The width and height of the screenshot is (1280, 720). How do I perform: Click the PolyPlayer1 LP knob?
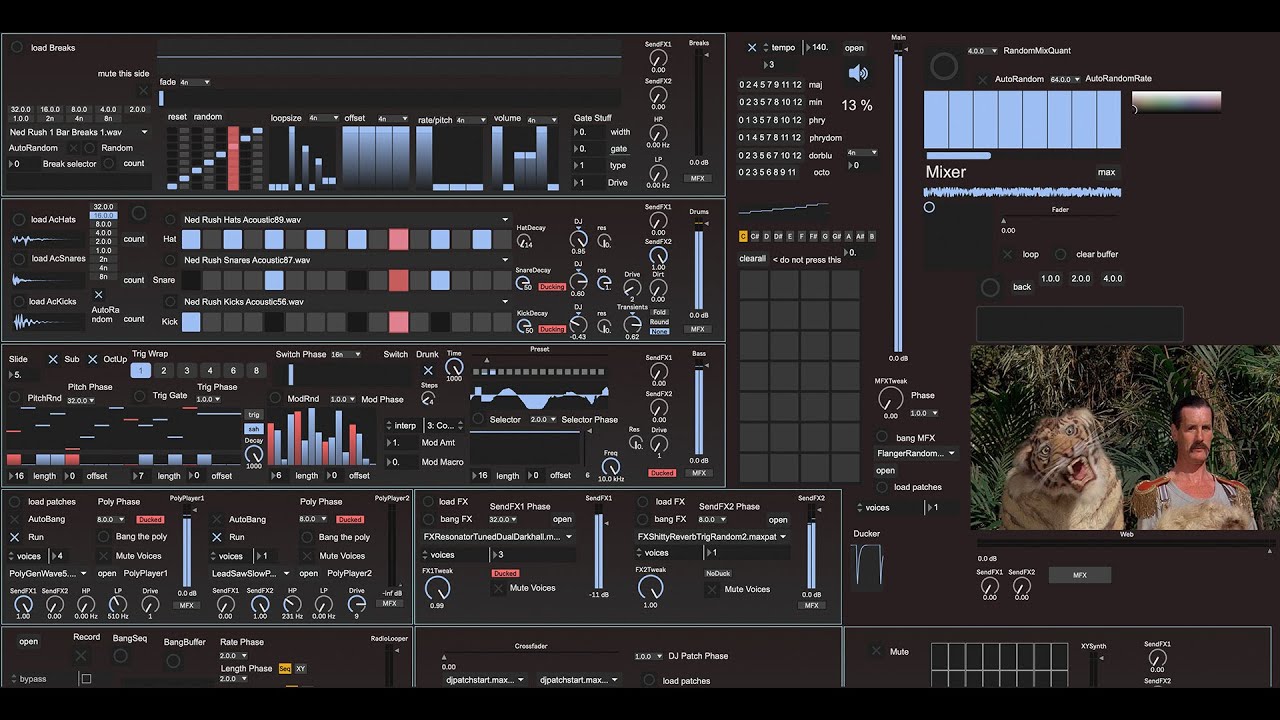click(x=118, y=603)
